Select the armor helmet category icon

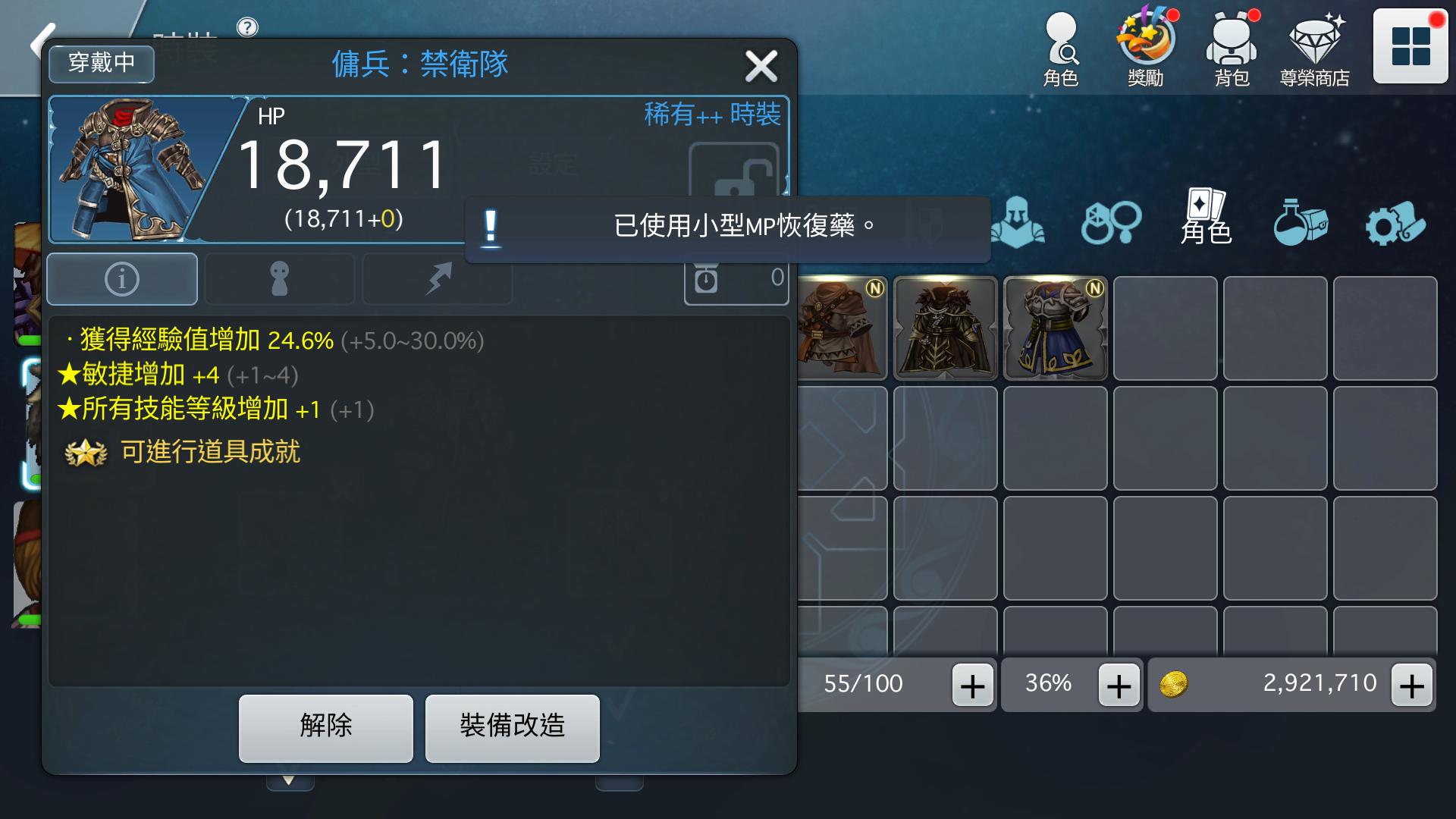point(1018,222)
